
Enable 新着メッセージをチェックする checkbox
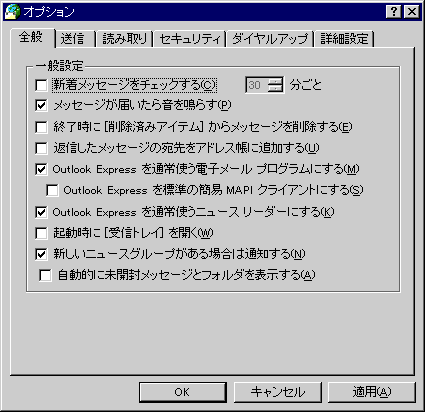[41, 85]
